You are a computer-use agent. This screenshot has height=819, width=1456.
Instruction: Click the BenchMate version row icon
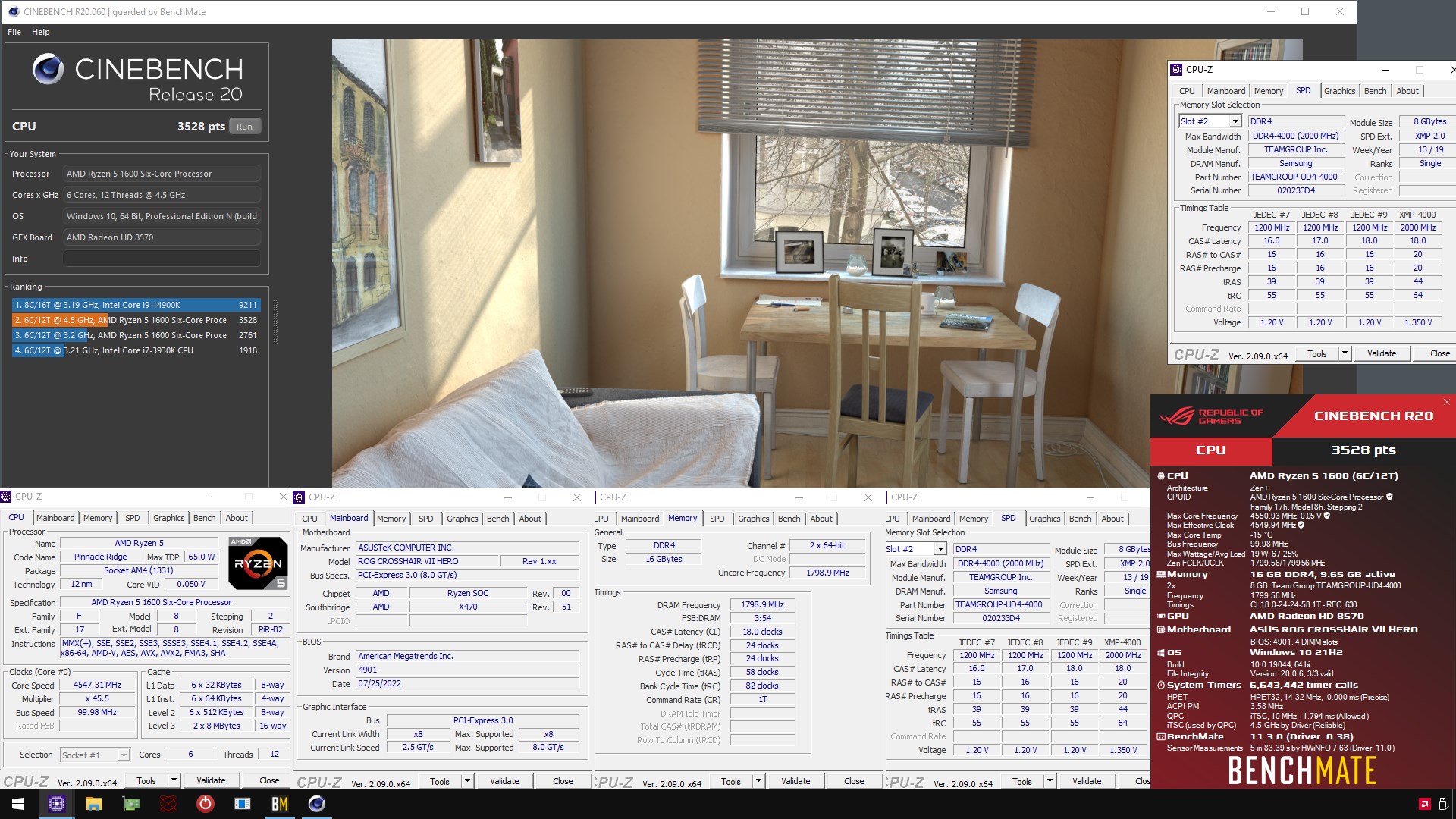pyautogui.click(x=1161, y=736)
